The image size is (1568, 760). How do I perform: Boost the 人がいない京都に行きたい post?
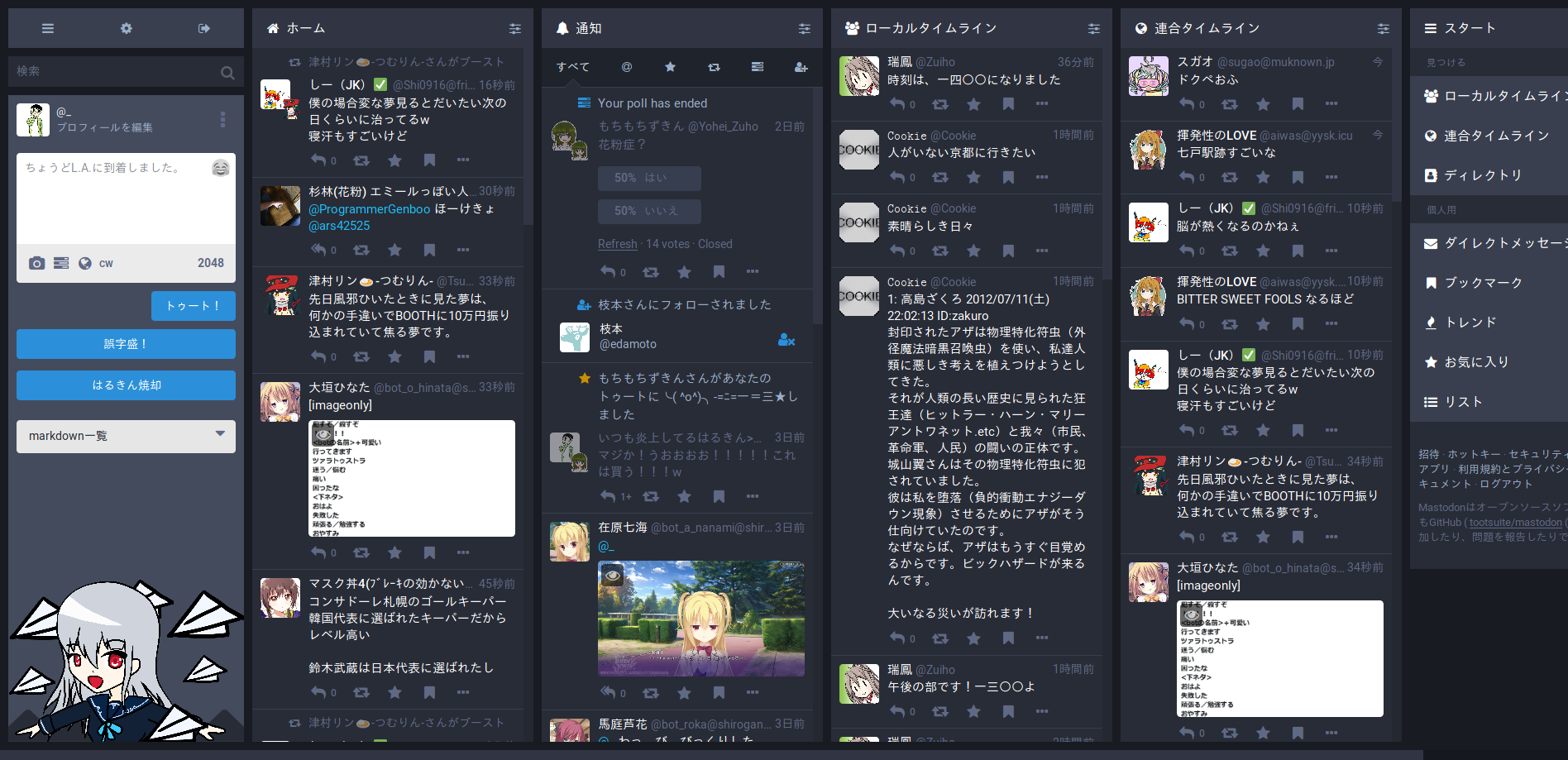pyautogui.click(x=940, y=177)
